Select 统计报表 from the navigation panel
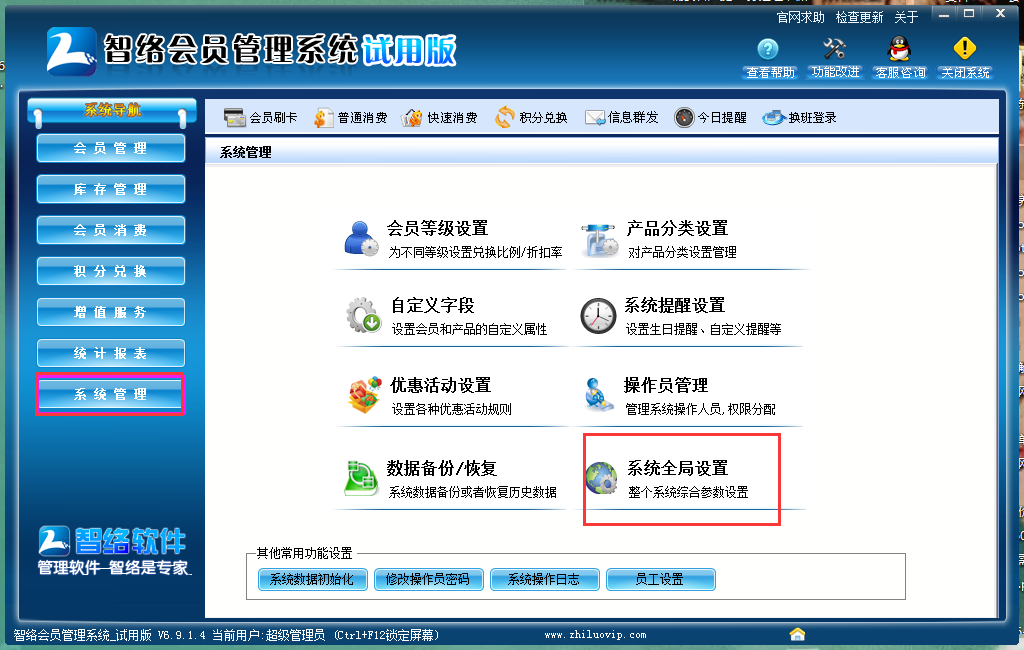 [x=110, y=352]
